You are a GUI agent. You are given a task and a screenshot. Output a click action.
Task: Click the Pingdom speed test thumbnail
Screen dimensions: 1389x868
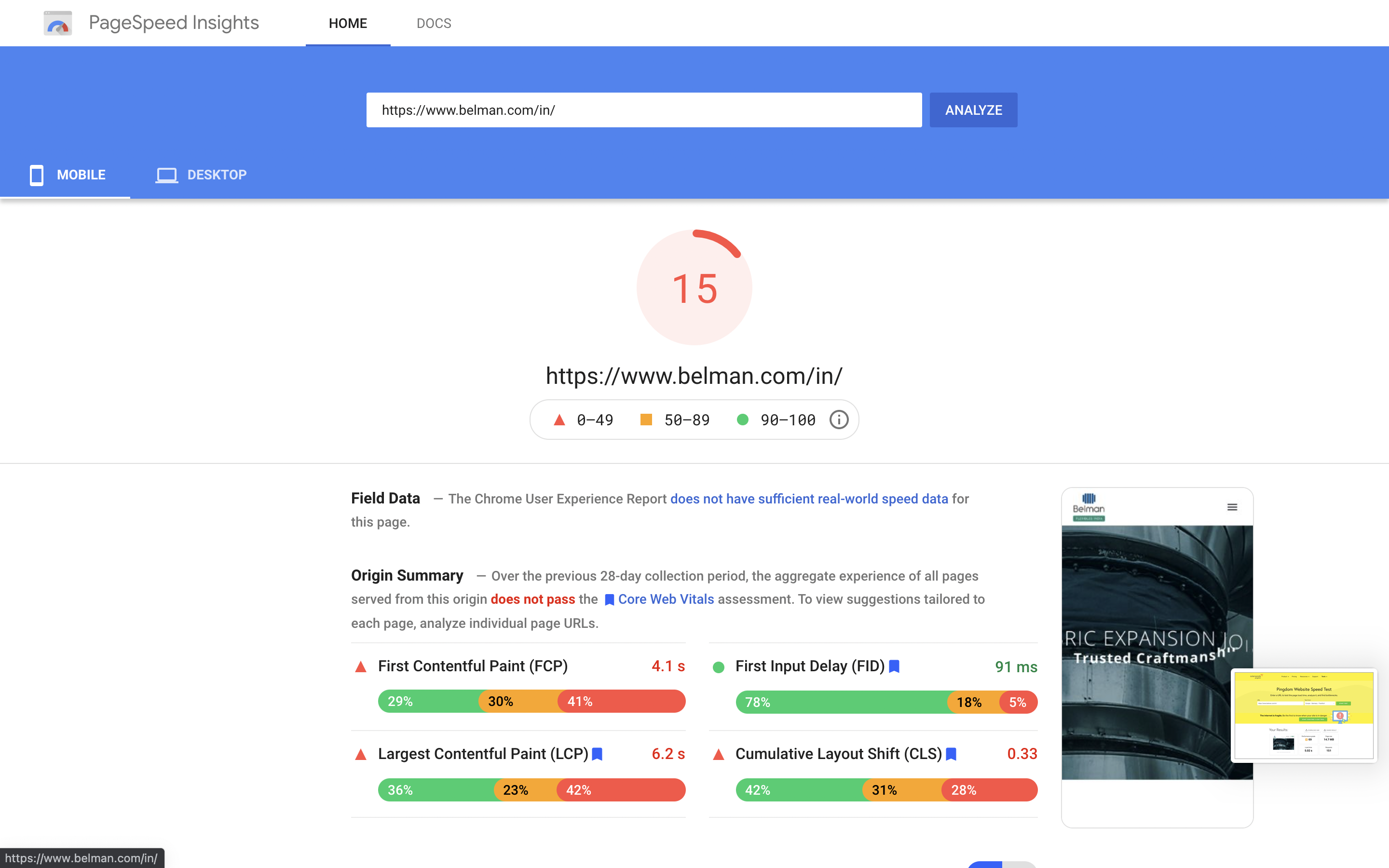point(1304,715)
